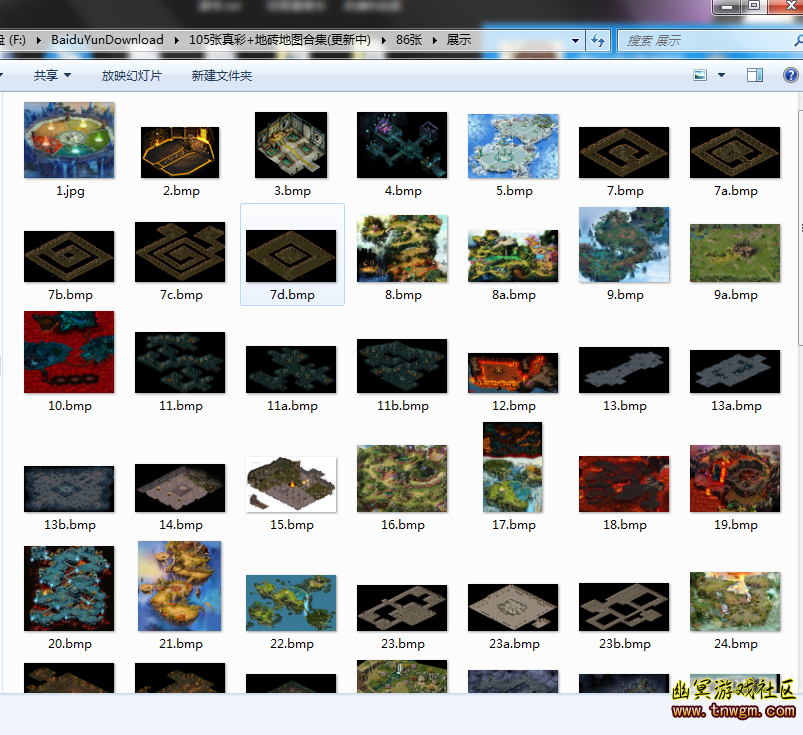Select the 23.bmp thumbnail
The width and height of the screenshot is (803, 735).
402,607
